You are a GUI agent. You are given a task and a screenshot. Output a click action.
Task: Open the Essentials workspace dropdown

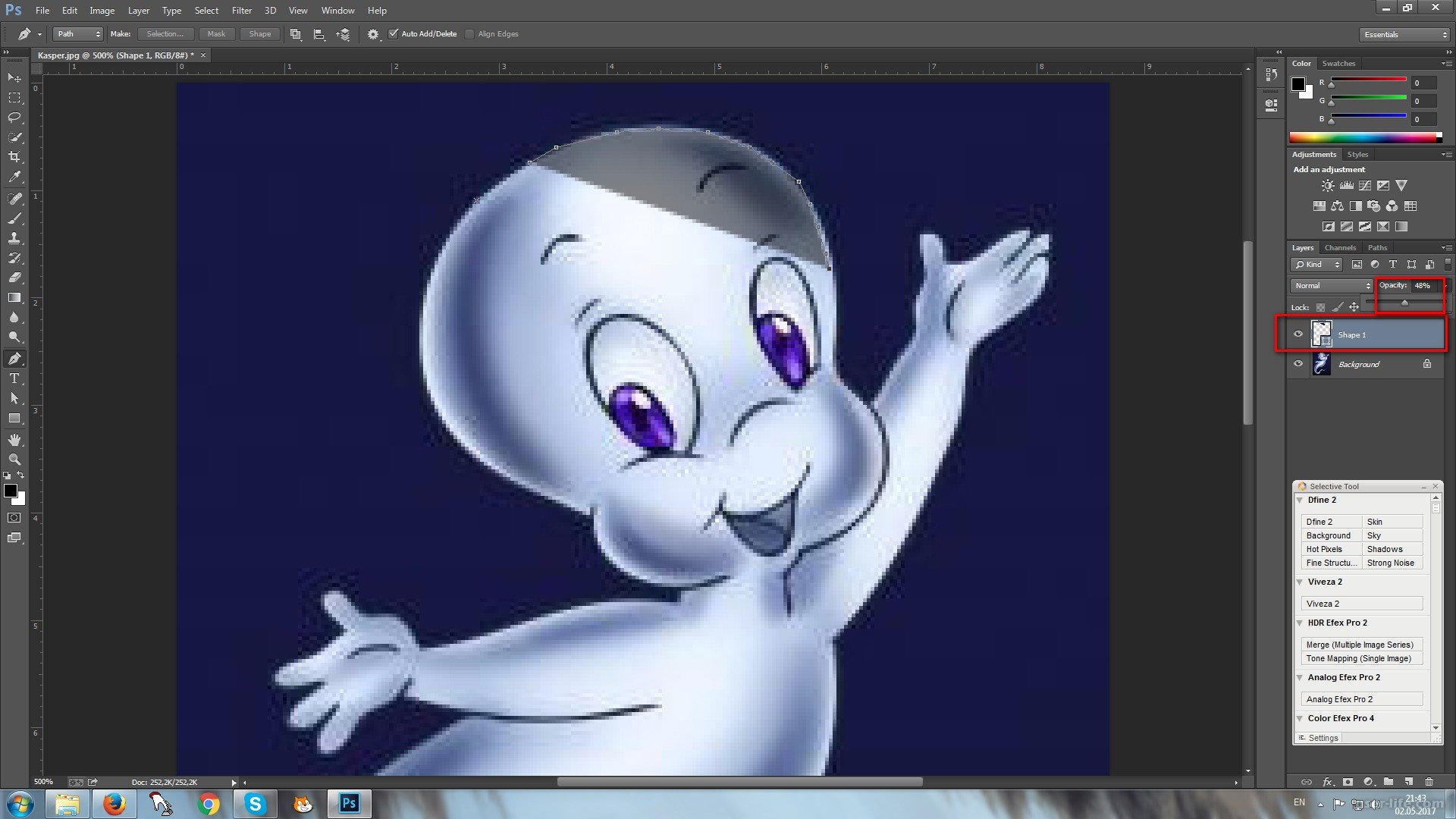(x=1404, y=35)
